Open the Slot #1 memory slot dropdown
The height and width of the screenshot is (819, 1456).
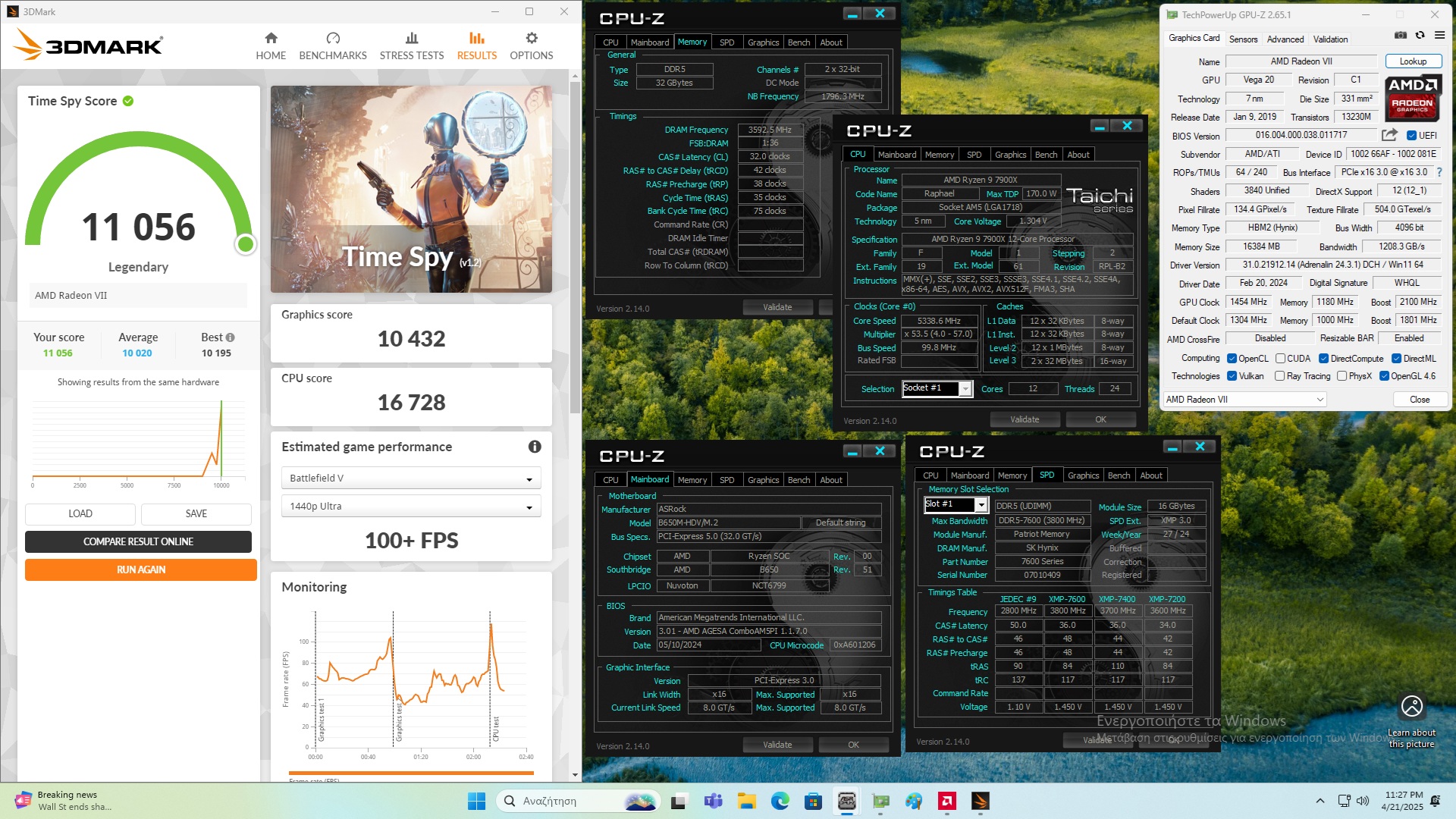pos(955,504)
